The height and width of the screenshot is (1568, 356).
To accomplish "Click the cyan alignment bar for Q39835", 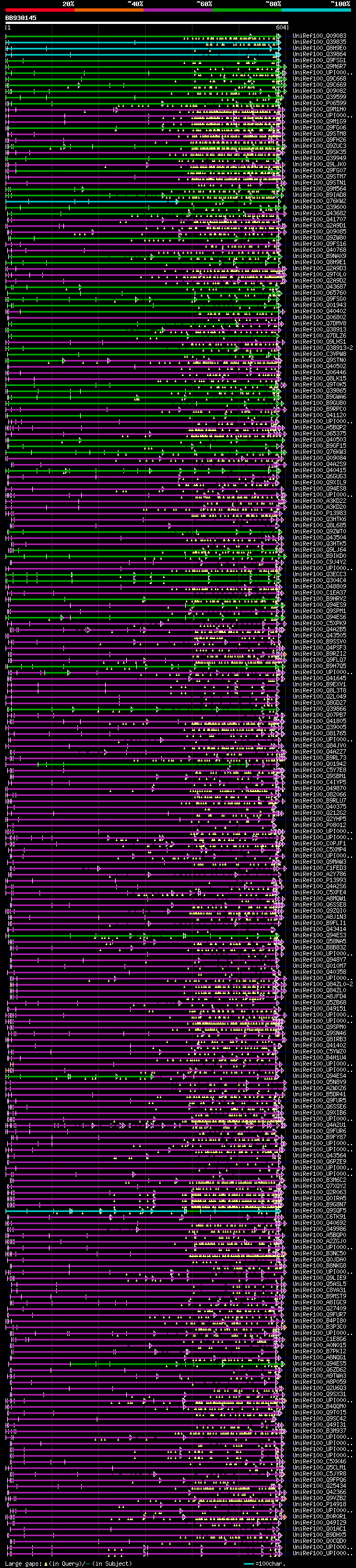I will click(x=143, y=42).
